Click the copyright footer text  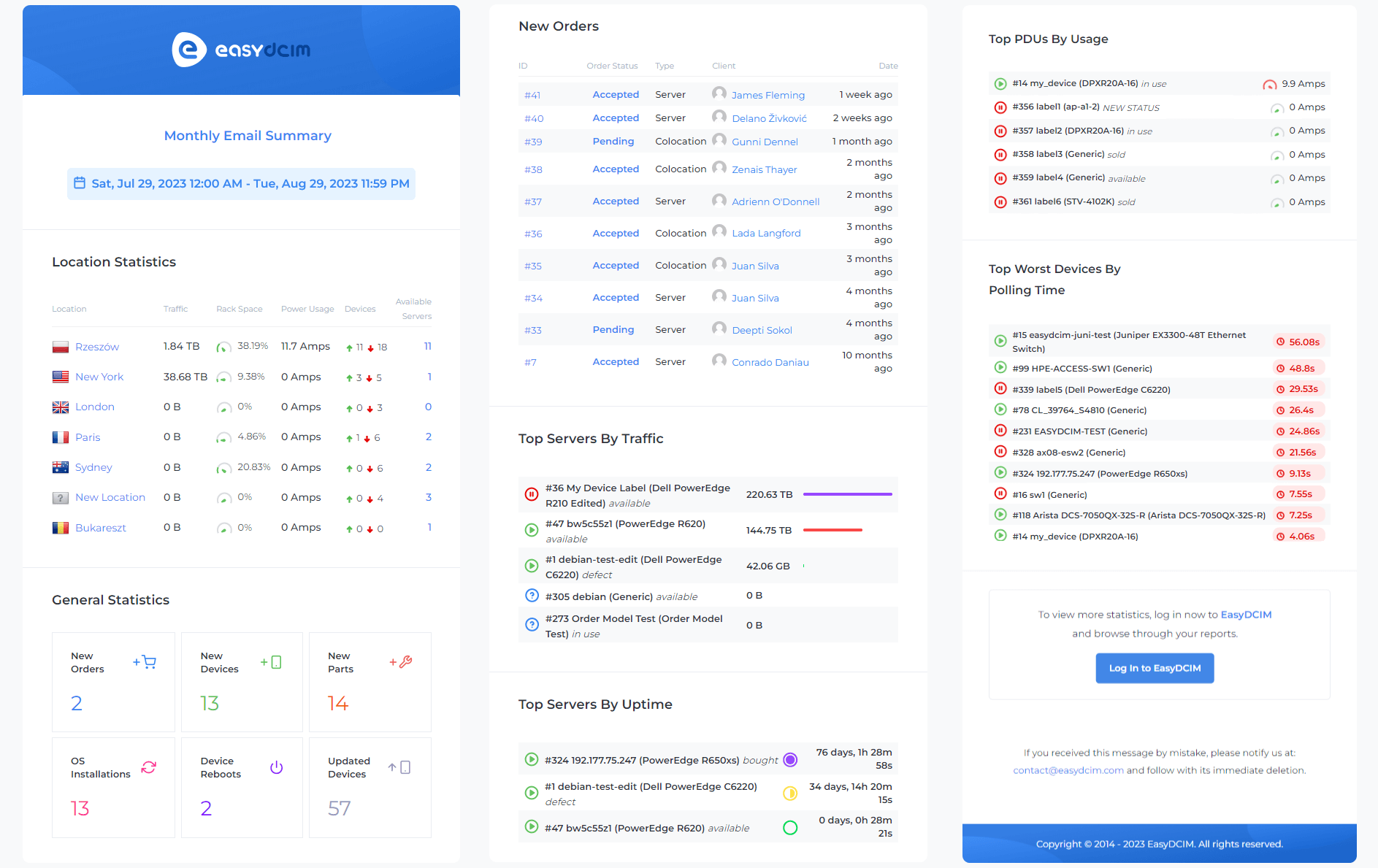[x=1159, y=844]
